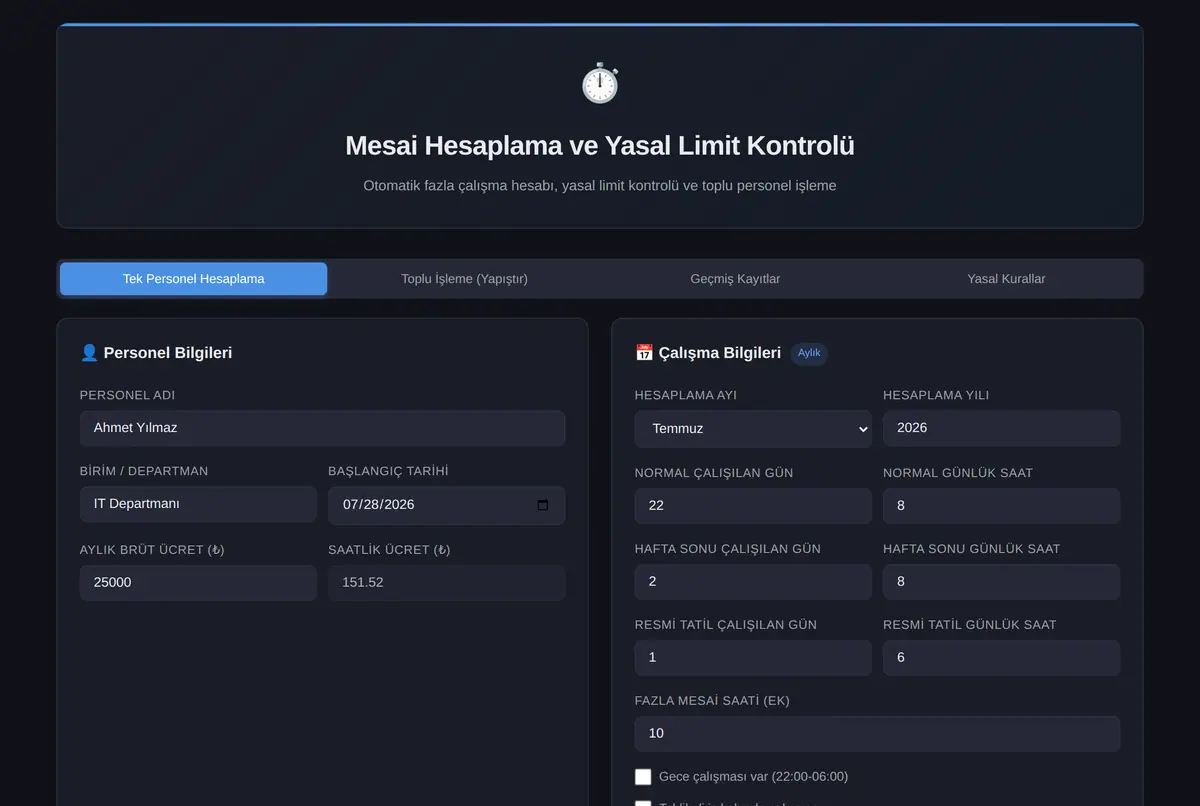This screenshot has width=1200, height=806.
Task: Click the Saatlik Ücret field showing 151.52
Action: coord(446,582)
